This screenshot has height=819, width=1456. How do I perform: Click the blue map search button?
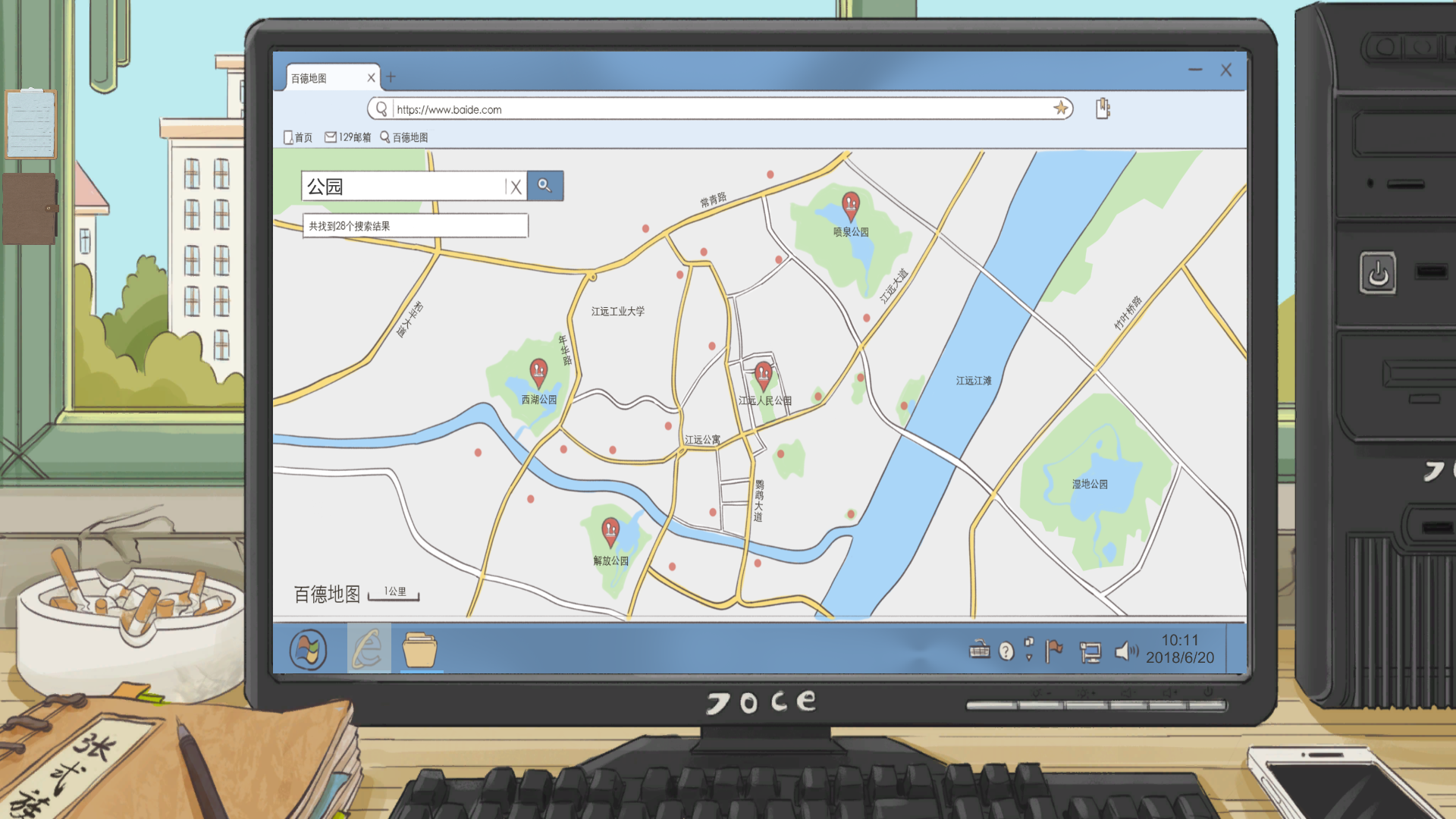coord(544,186)
